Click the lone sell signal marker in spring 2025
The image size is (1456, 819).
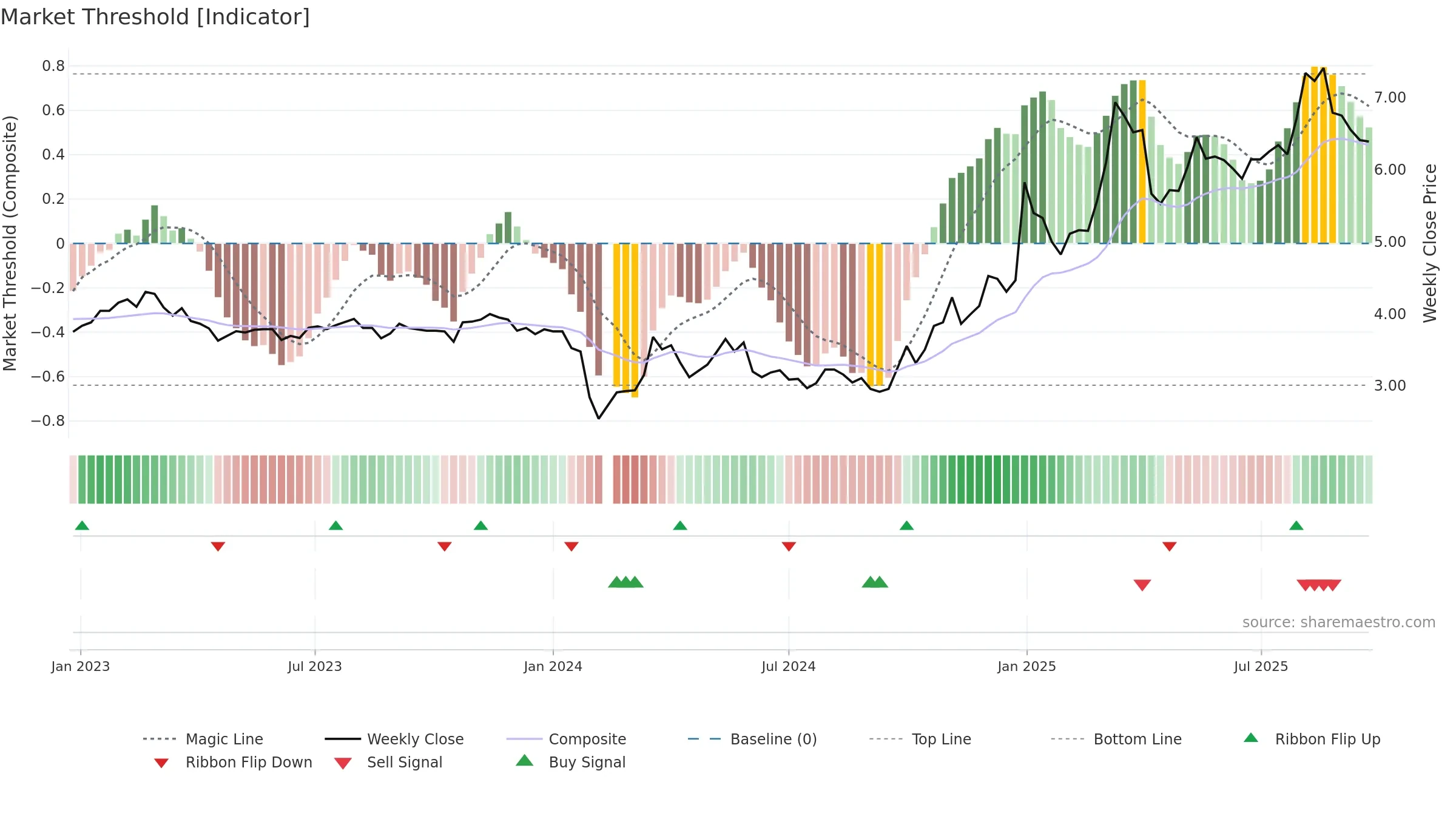pyautogui.click(x=1142, y=585)
